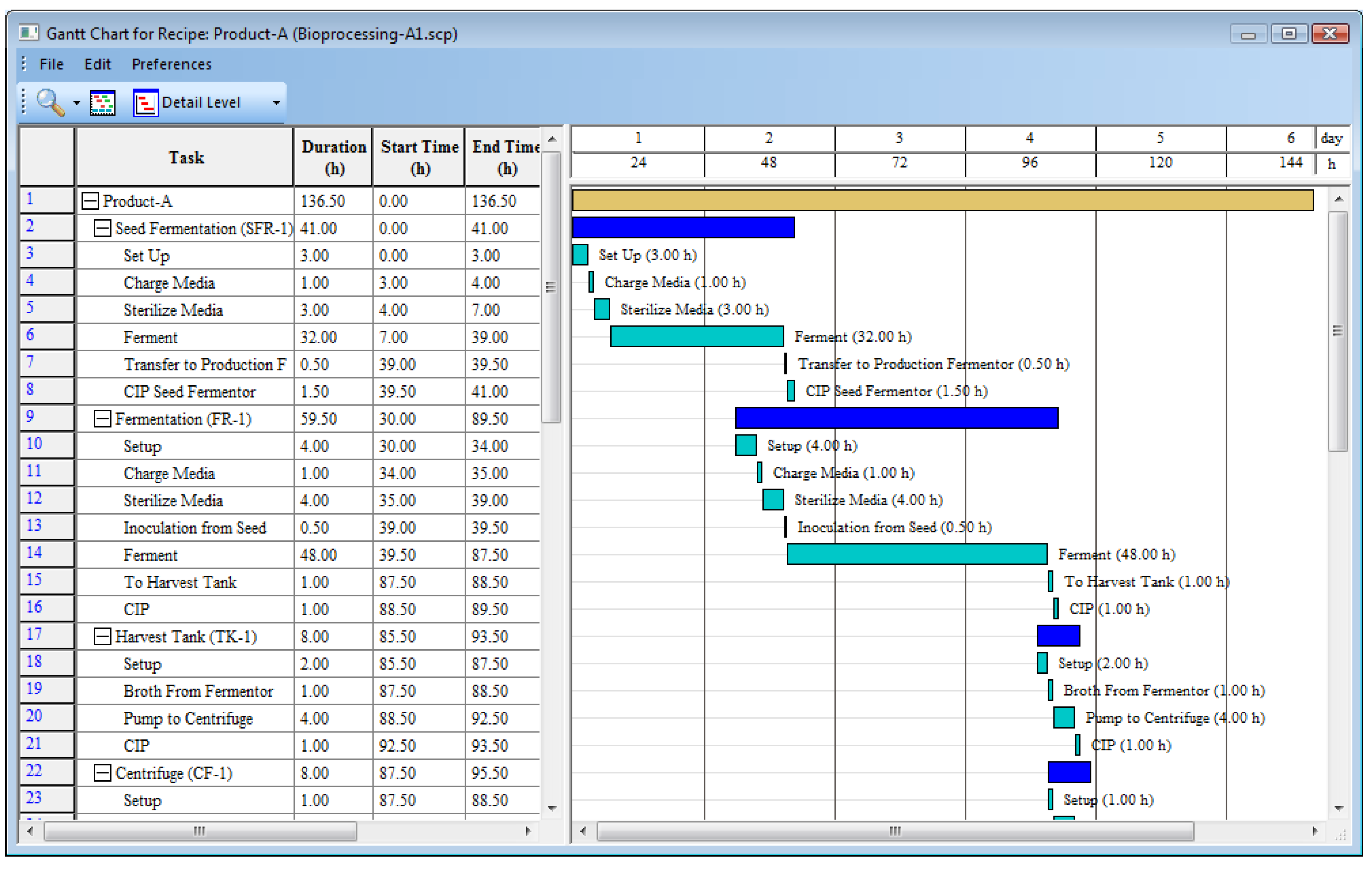Select the To Harvest Tank task cell
This screenshot has width=1372, height=870.
coord(185,582)
